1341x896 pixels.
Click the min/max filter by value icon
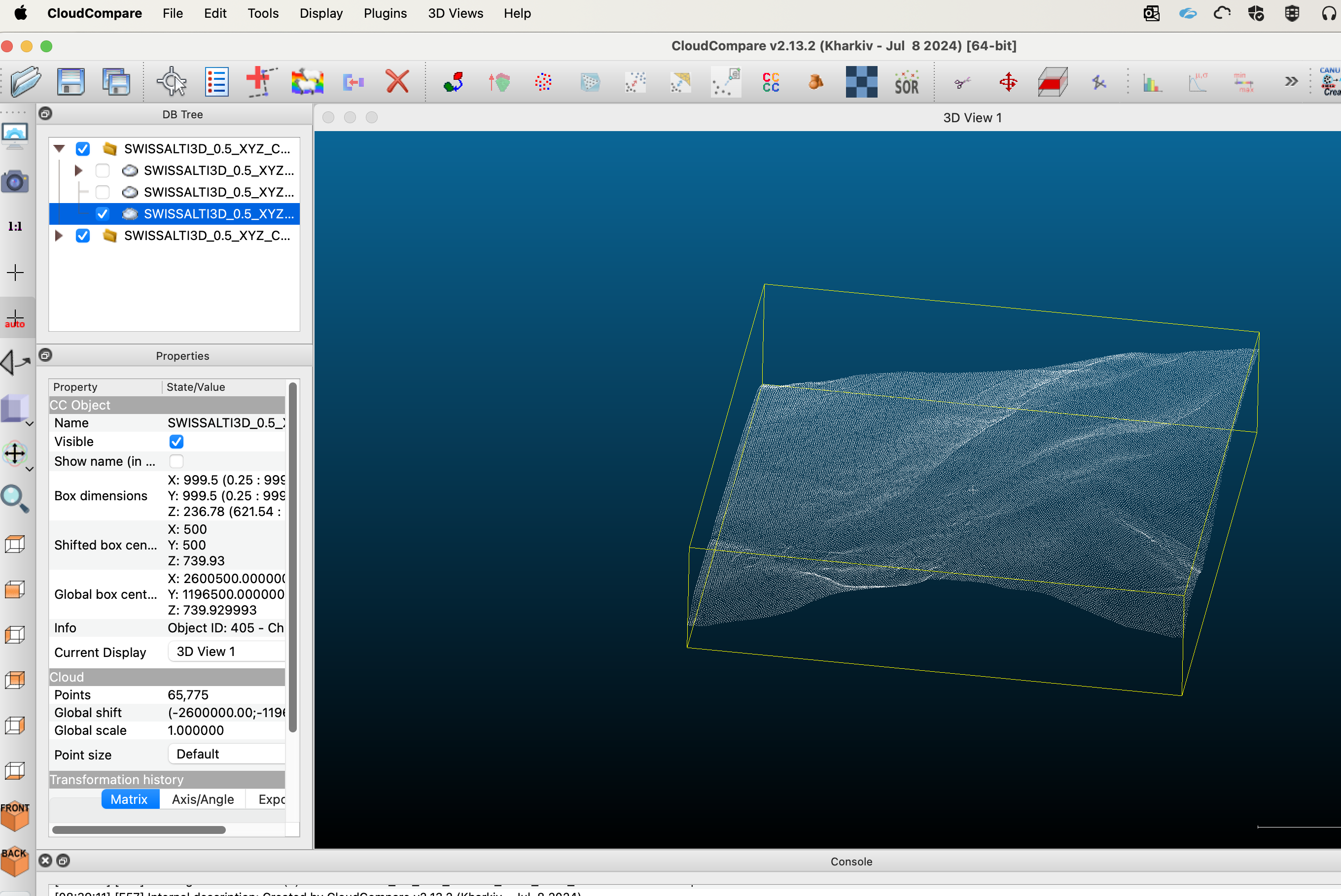coord(1243,82)
